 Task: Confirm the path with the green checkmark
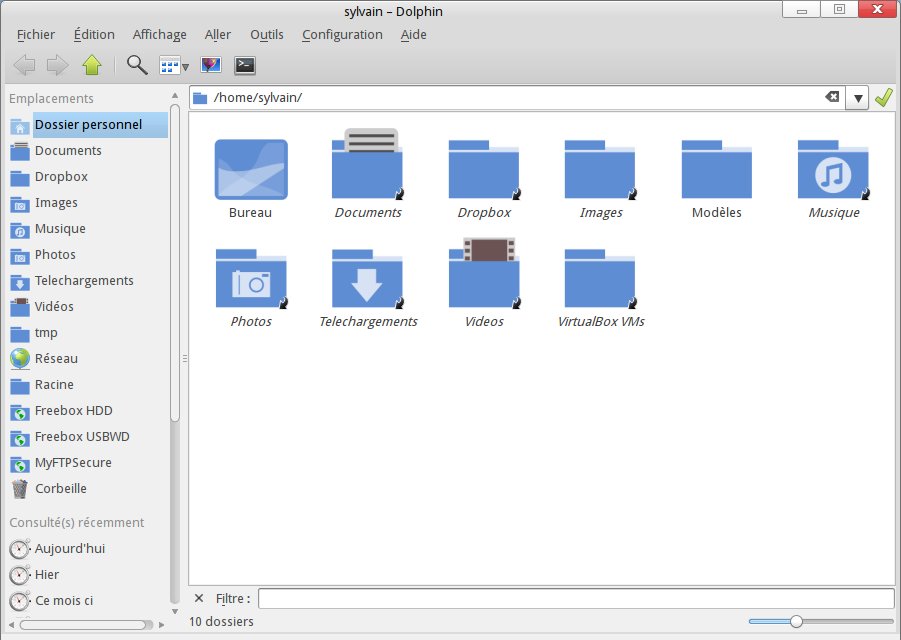tap(883, 97)
